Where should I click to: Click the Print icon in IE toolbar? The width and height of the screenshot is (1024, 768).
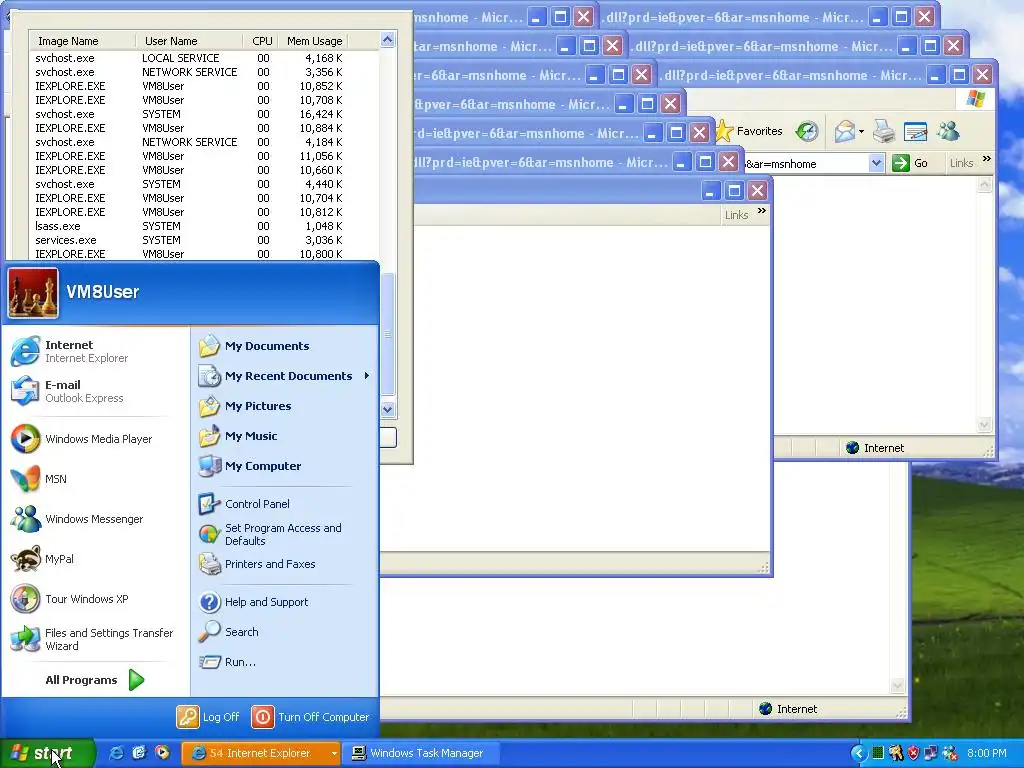pos(884,131)
